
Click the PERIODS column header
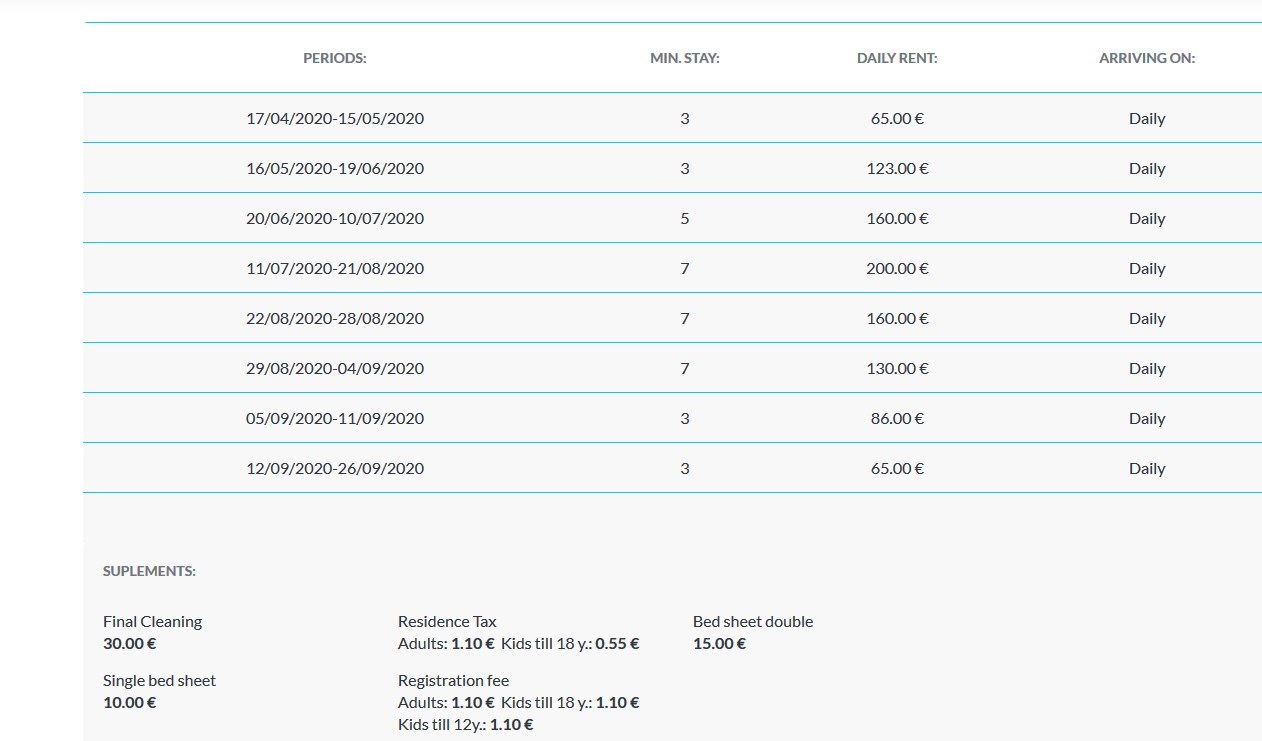click(x=335, y=58)
